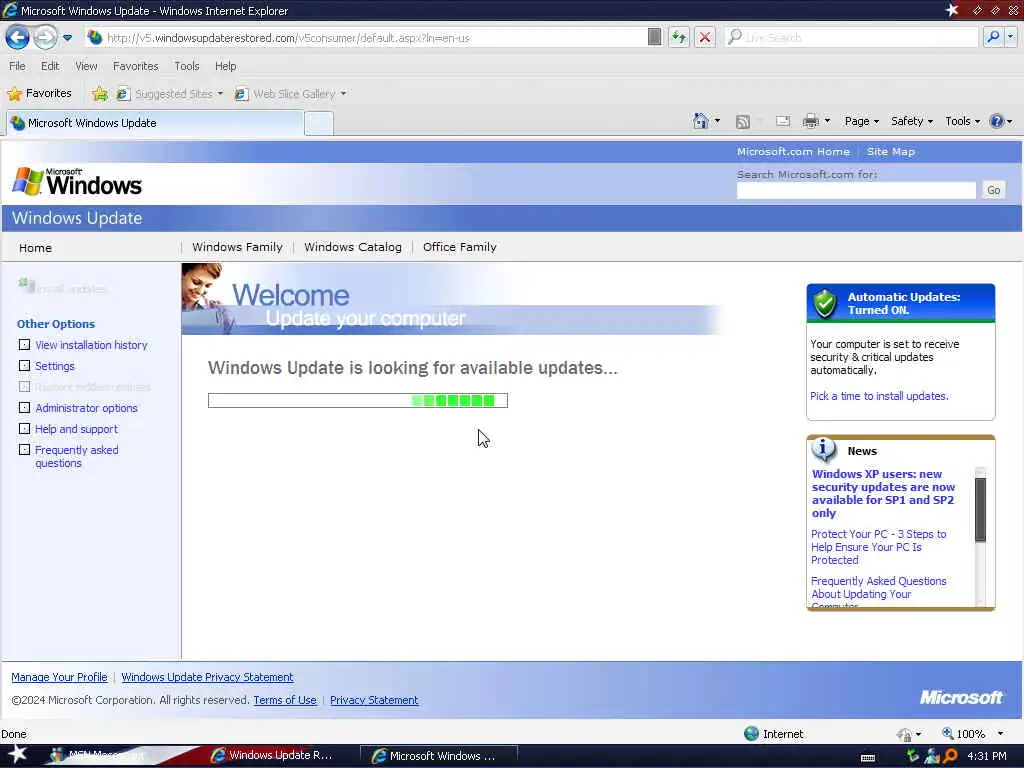Open the Page dropdown menu

coord(861,121)
